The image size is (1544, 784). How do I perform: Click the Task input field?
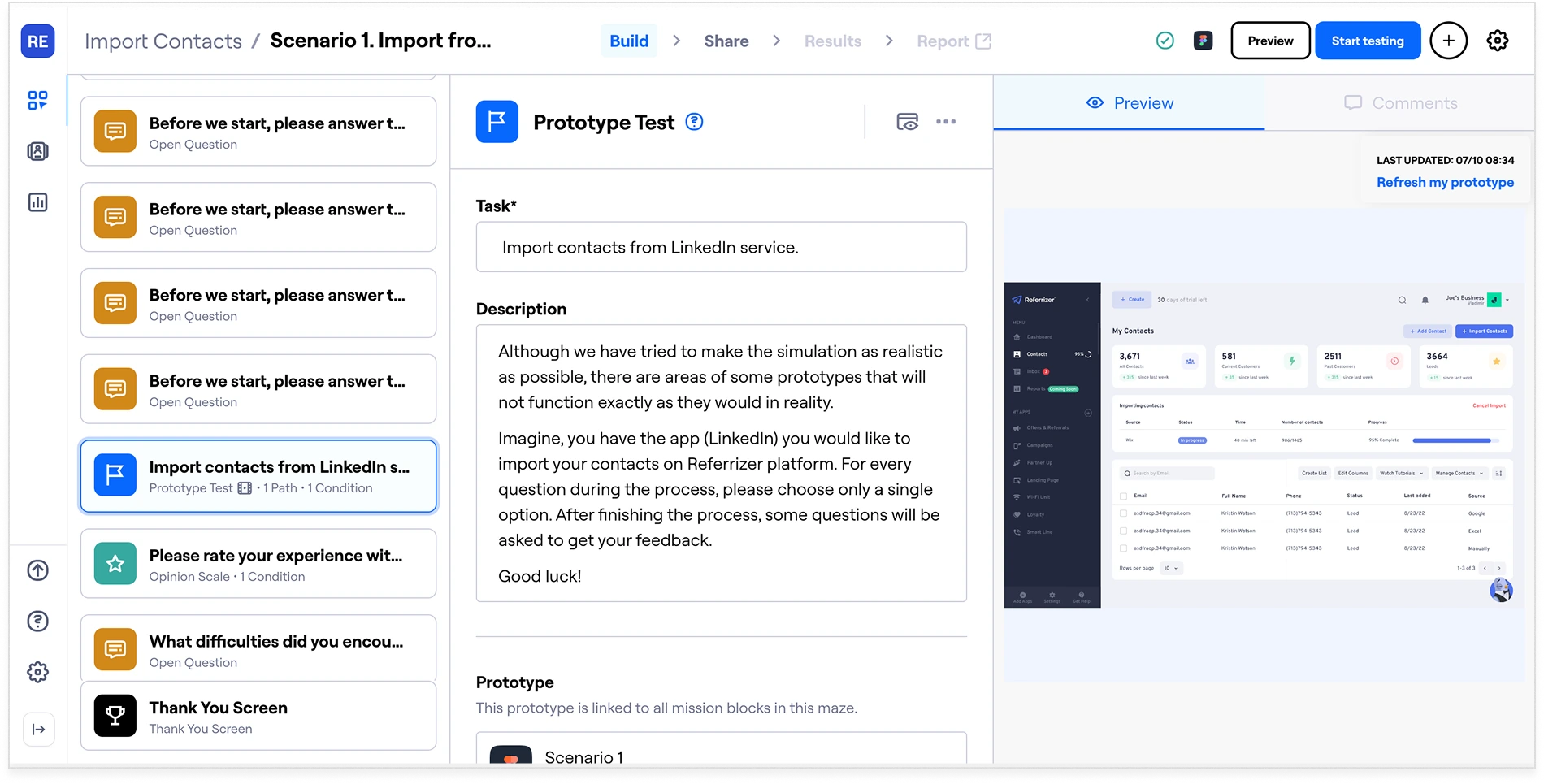[721, 247]
